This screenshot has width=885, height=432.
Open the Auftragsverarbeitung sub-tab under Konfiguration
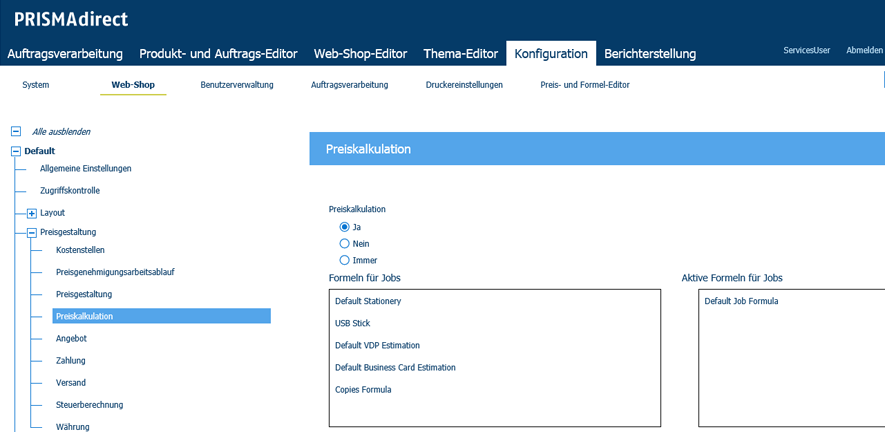coord(349,85)
